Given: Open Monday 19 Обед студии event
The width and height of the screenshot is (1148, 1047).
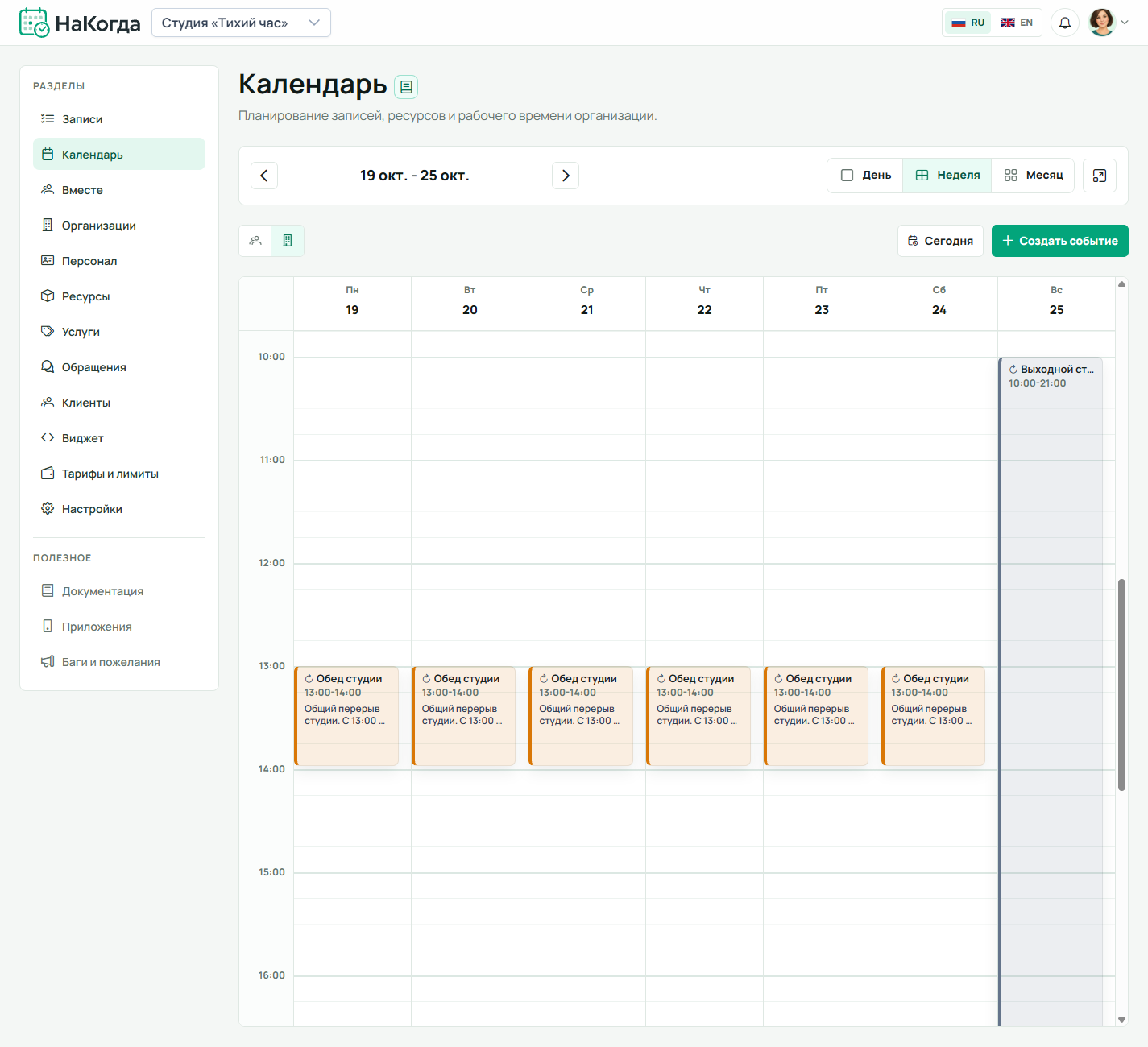Looking at the screenshot, I should tap(346, 716).
